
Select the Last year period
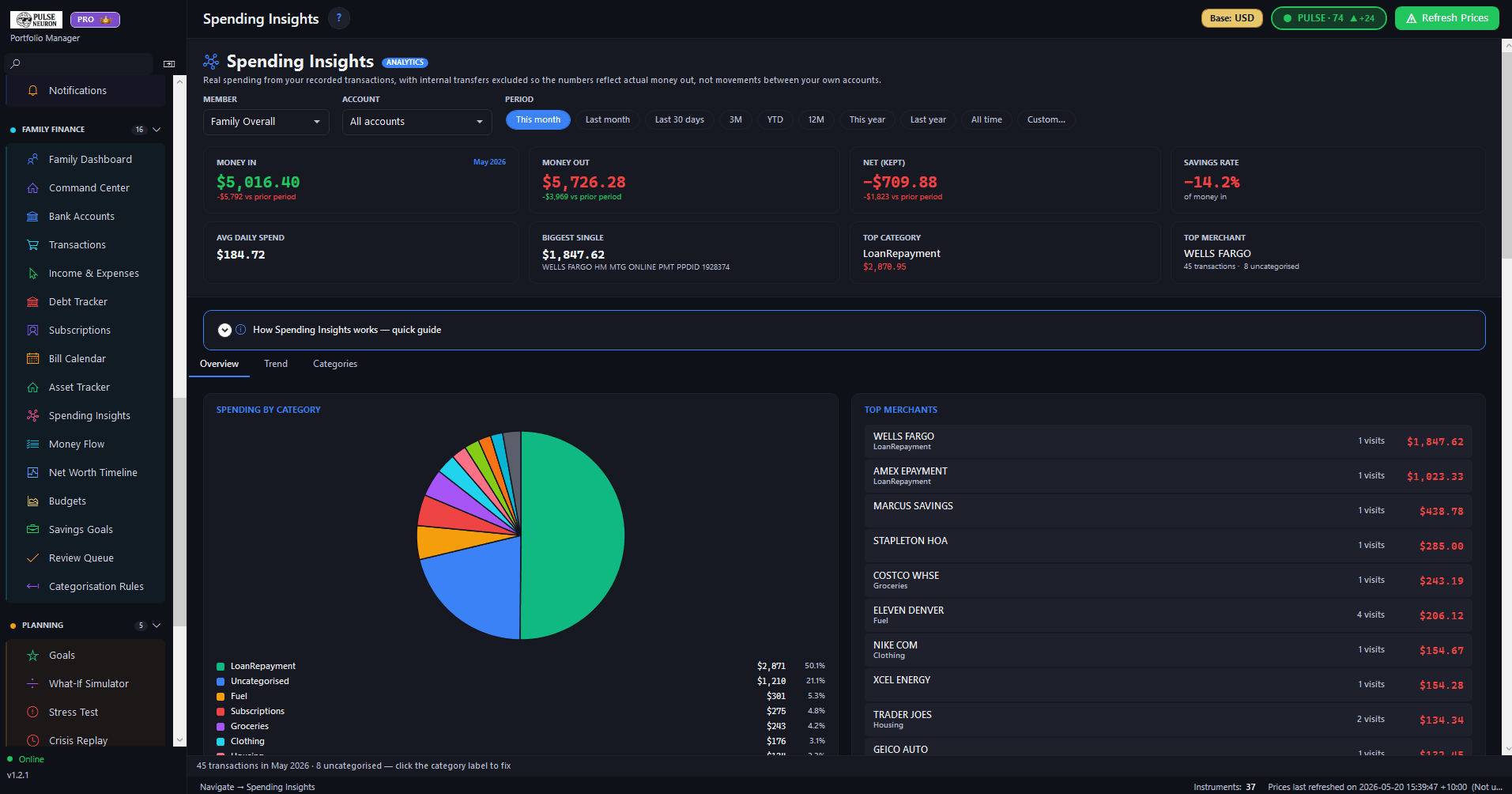click(x=928, y=119)
